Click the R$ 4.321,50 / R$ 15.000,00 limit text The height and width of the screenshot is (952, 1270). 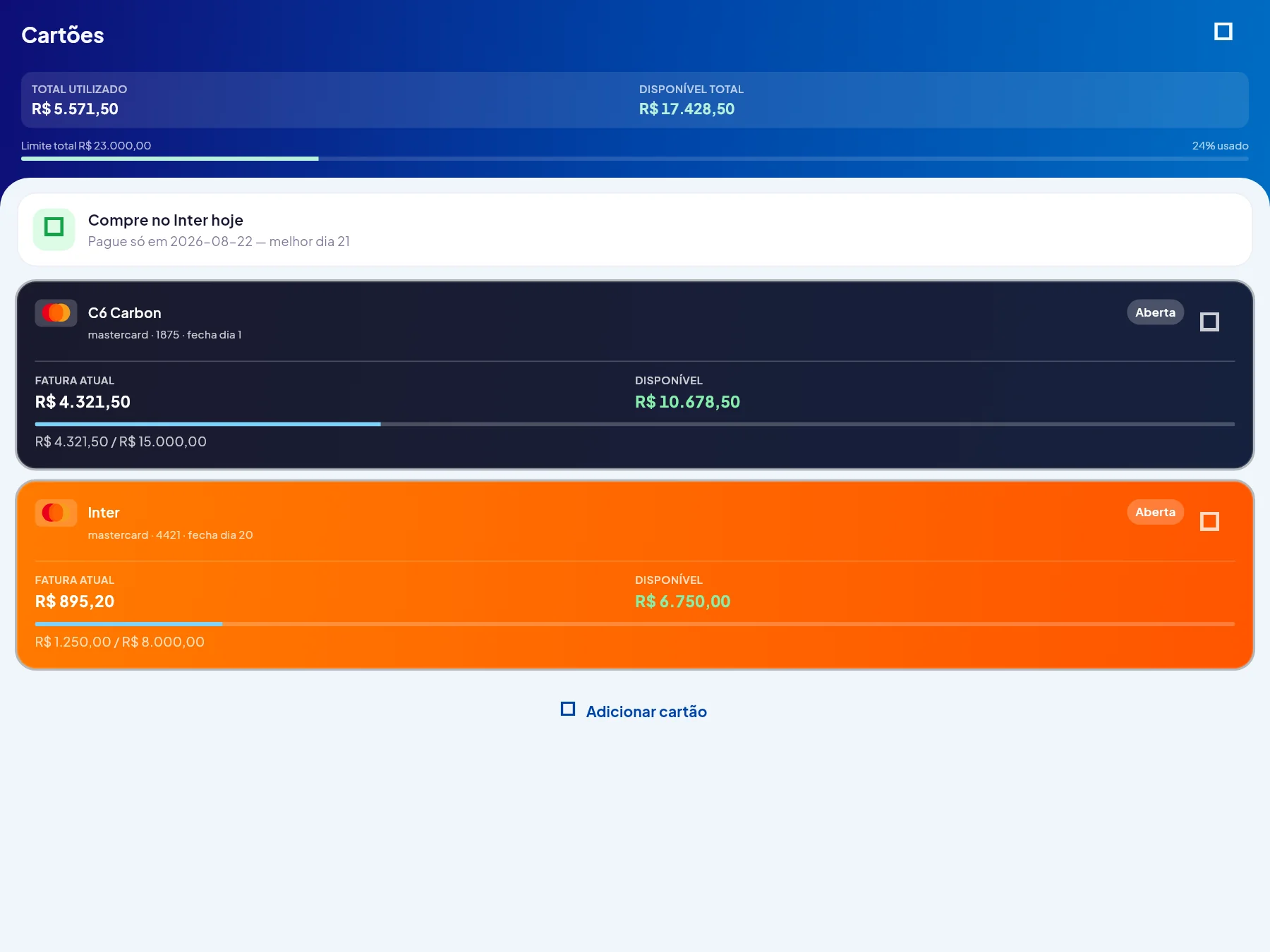(121, 441)
